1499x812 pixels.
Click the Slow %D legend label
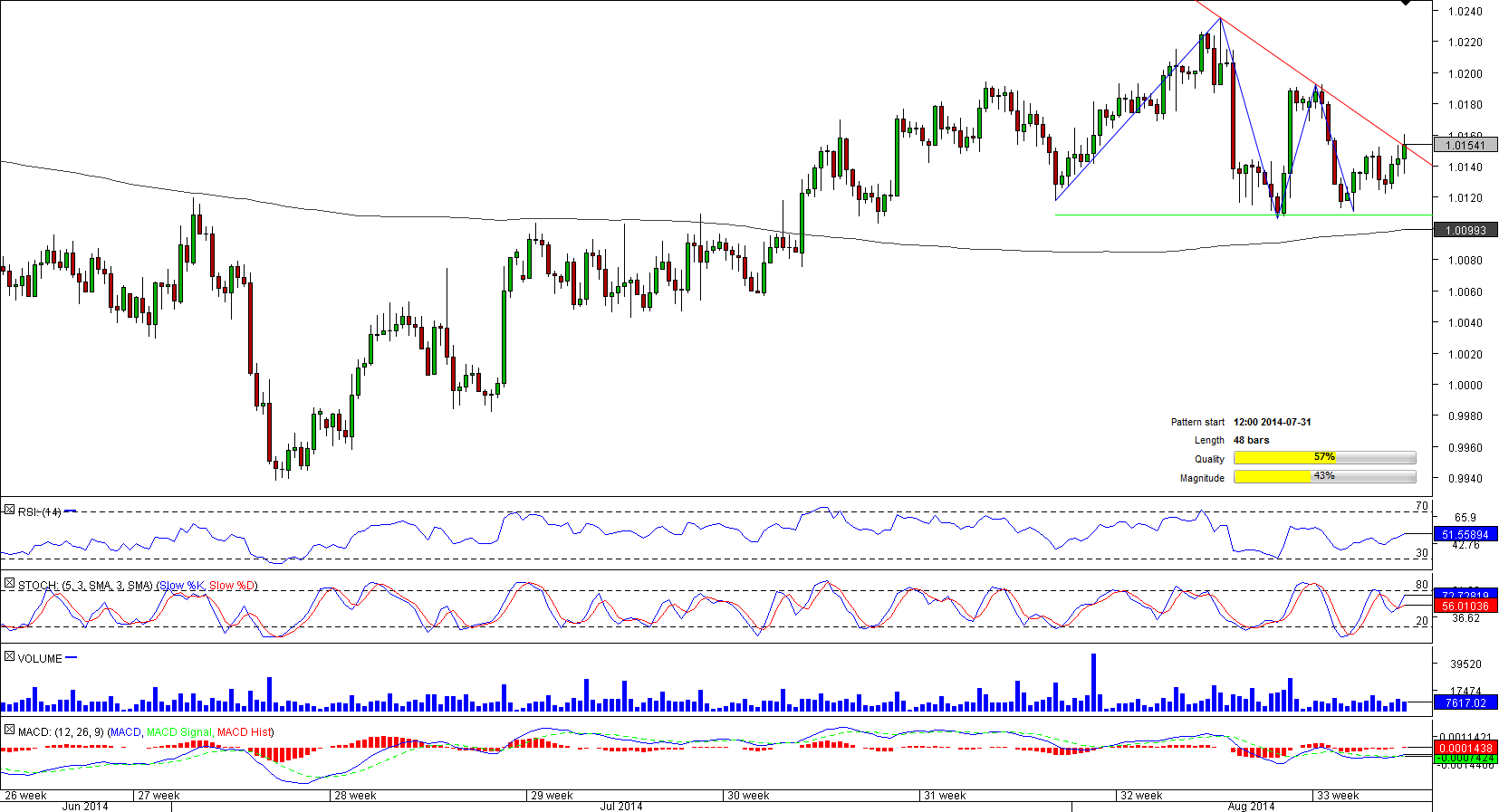(x=232, y=586)
